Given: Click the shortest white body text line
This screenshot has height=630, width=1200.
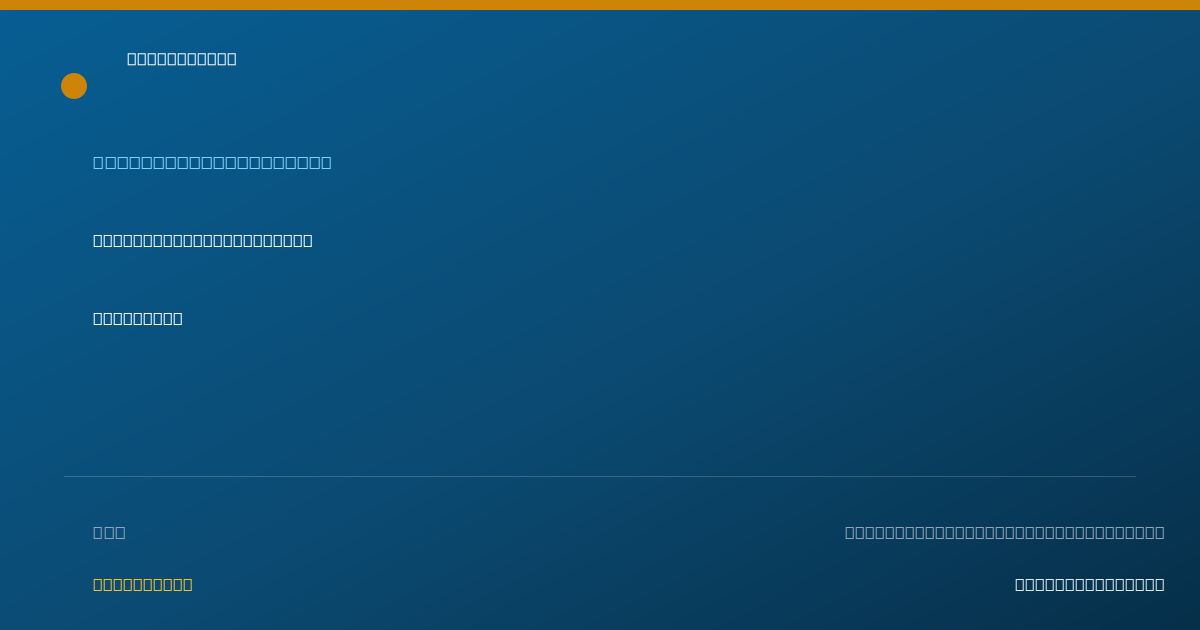Looking at the screenshot, I should coord(138,318).
